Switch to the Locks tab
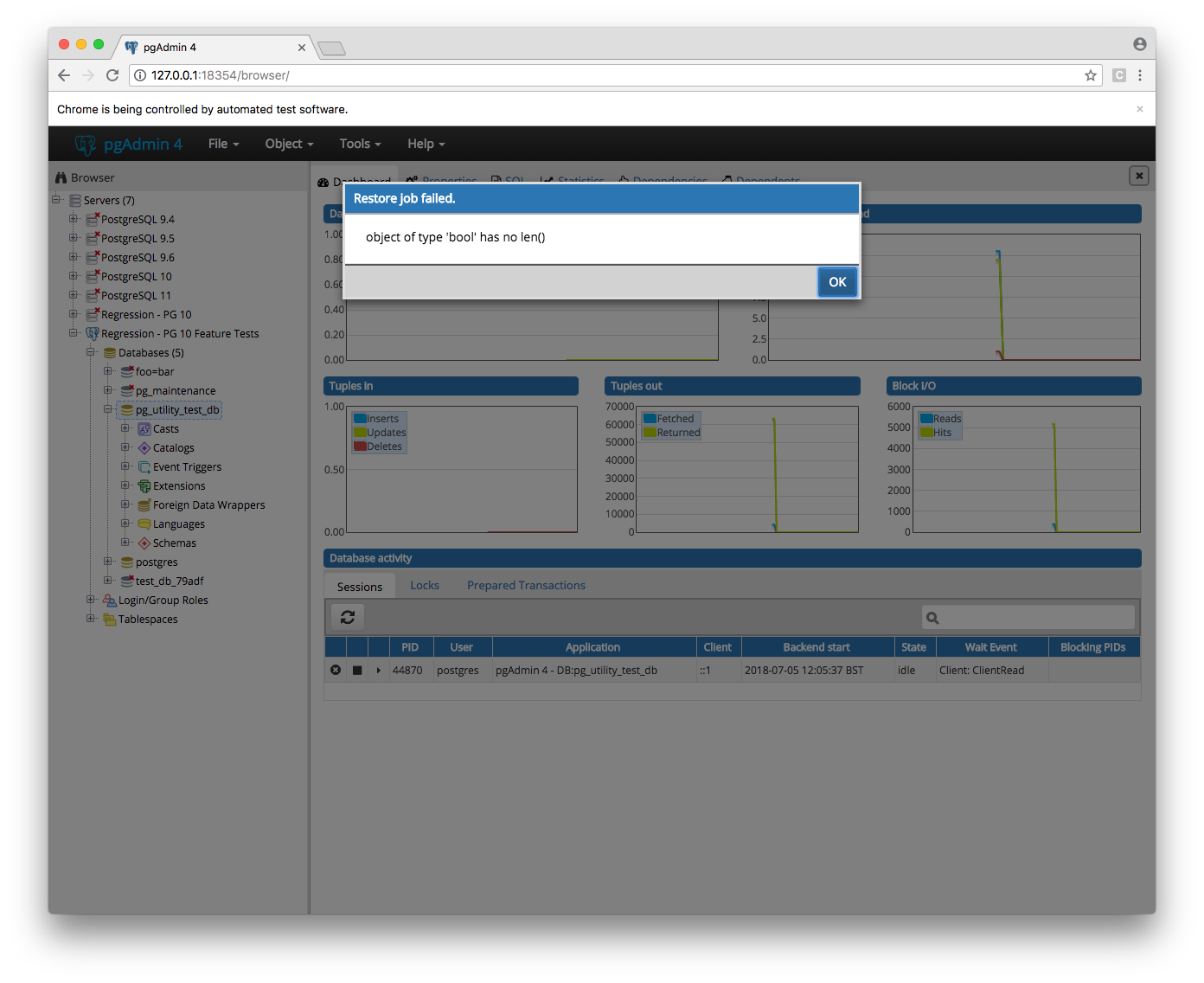Screen dimensions: 1204x983 click(425, 586)
